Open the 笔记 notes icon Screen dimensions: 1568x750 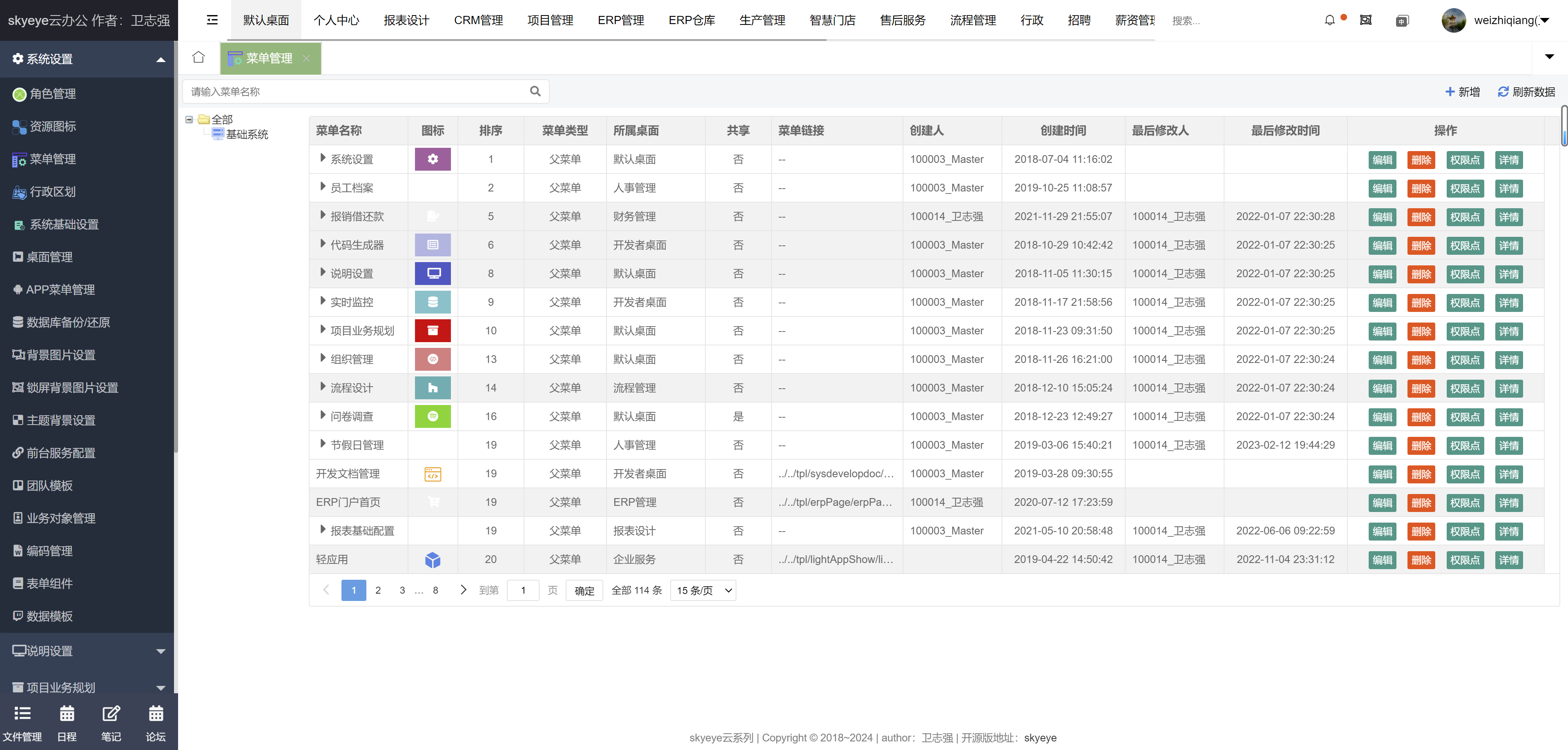coord(111,714)
